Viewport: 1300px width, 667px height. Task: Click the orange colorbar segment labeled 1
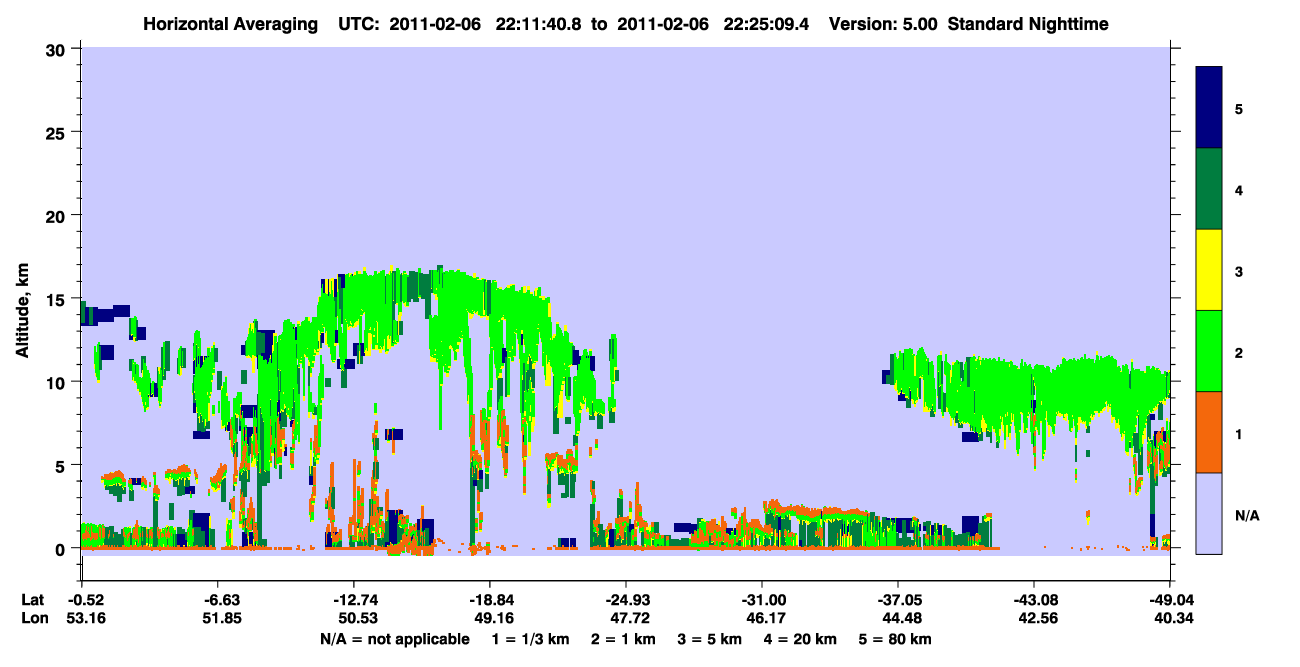click(x=1209, y=432)
